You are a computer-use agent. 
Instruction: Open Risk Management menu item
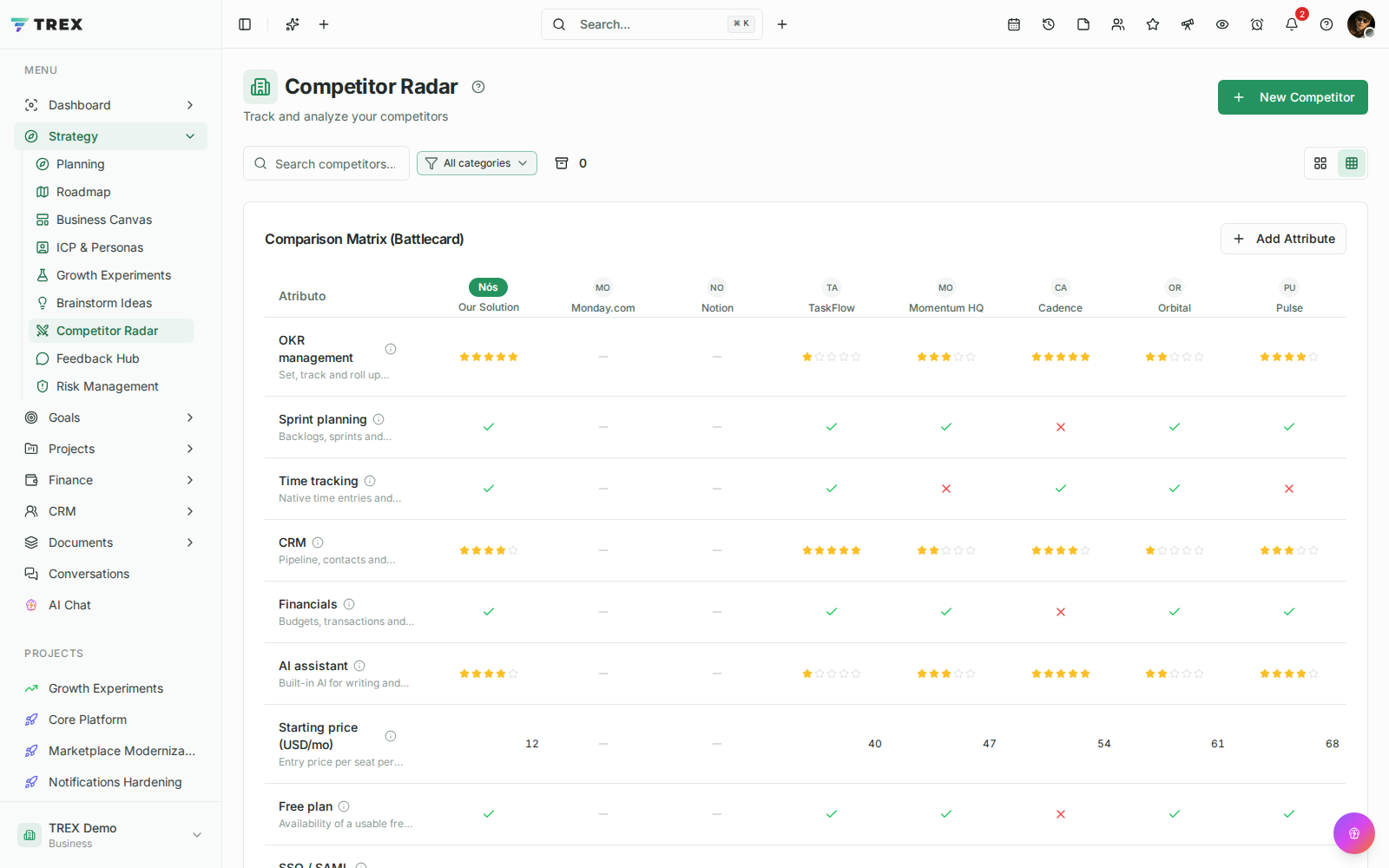pyautogui.click(x=111, y=386)
